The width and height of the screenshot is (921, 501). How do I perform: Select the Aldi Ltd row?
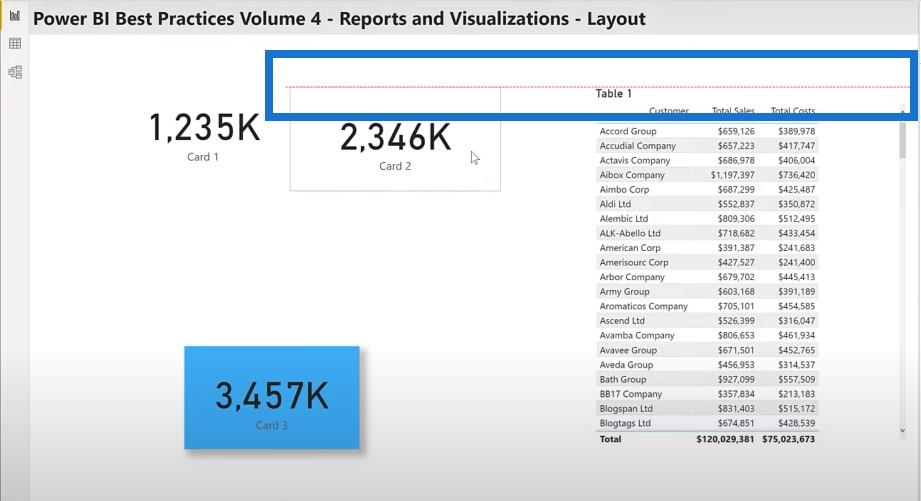(707, 204)
